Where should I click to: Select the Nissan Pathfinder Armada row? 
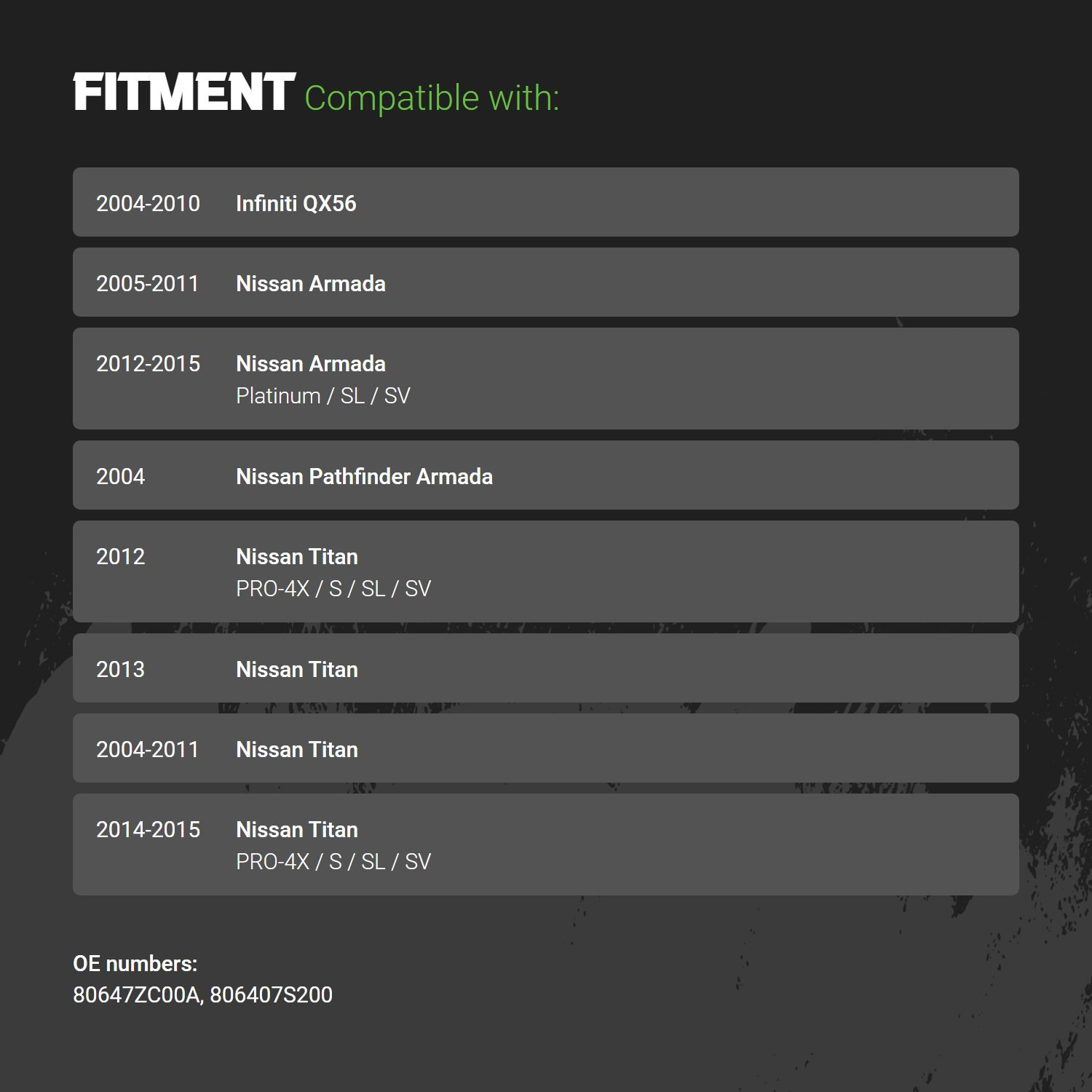pyautogui.click(x=546, y=475)
